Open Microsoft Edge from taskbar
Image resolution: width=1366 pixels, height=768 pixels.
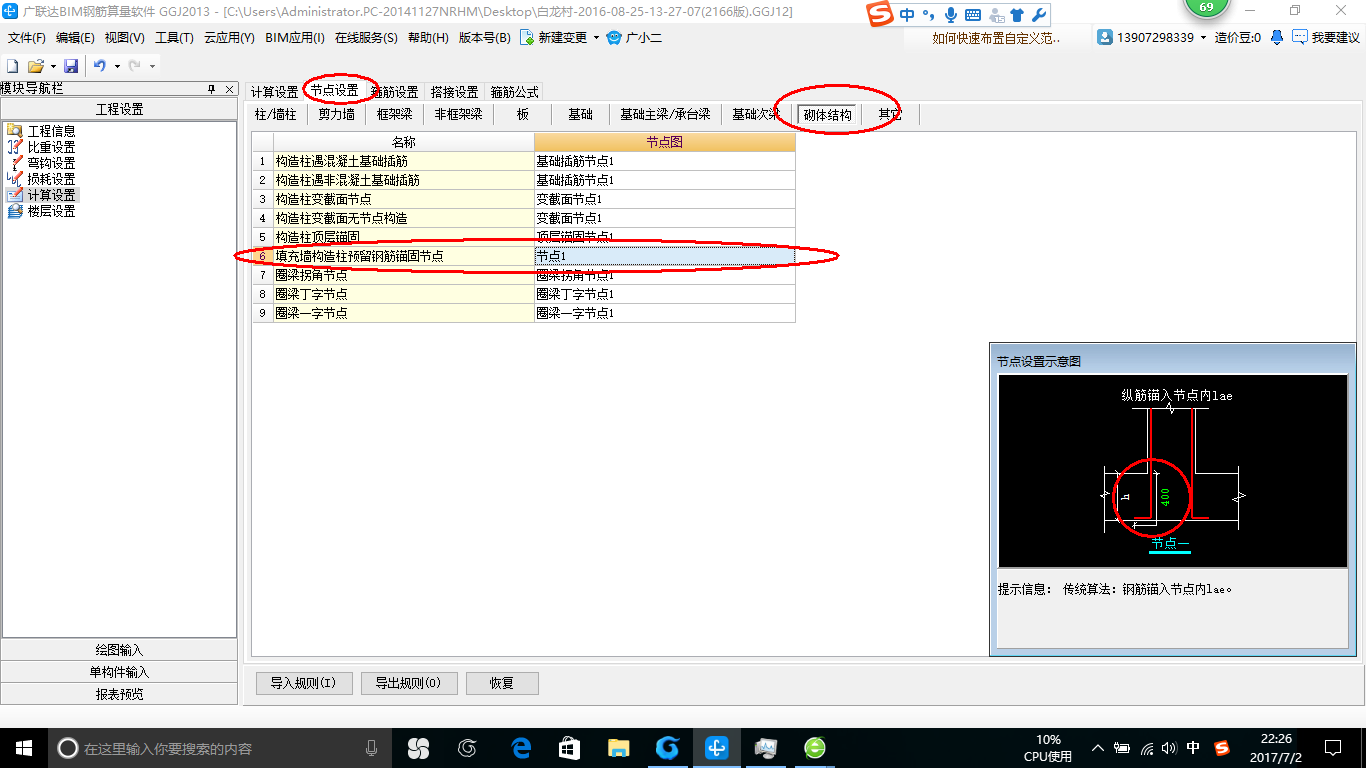coord(521,747)
